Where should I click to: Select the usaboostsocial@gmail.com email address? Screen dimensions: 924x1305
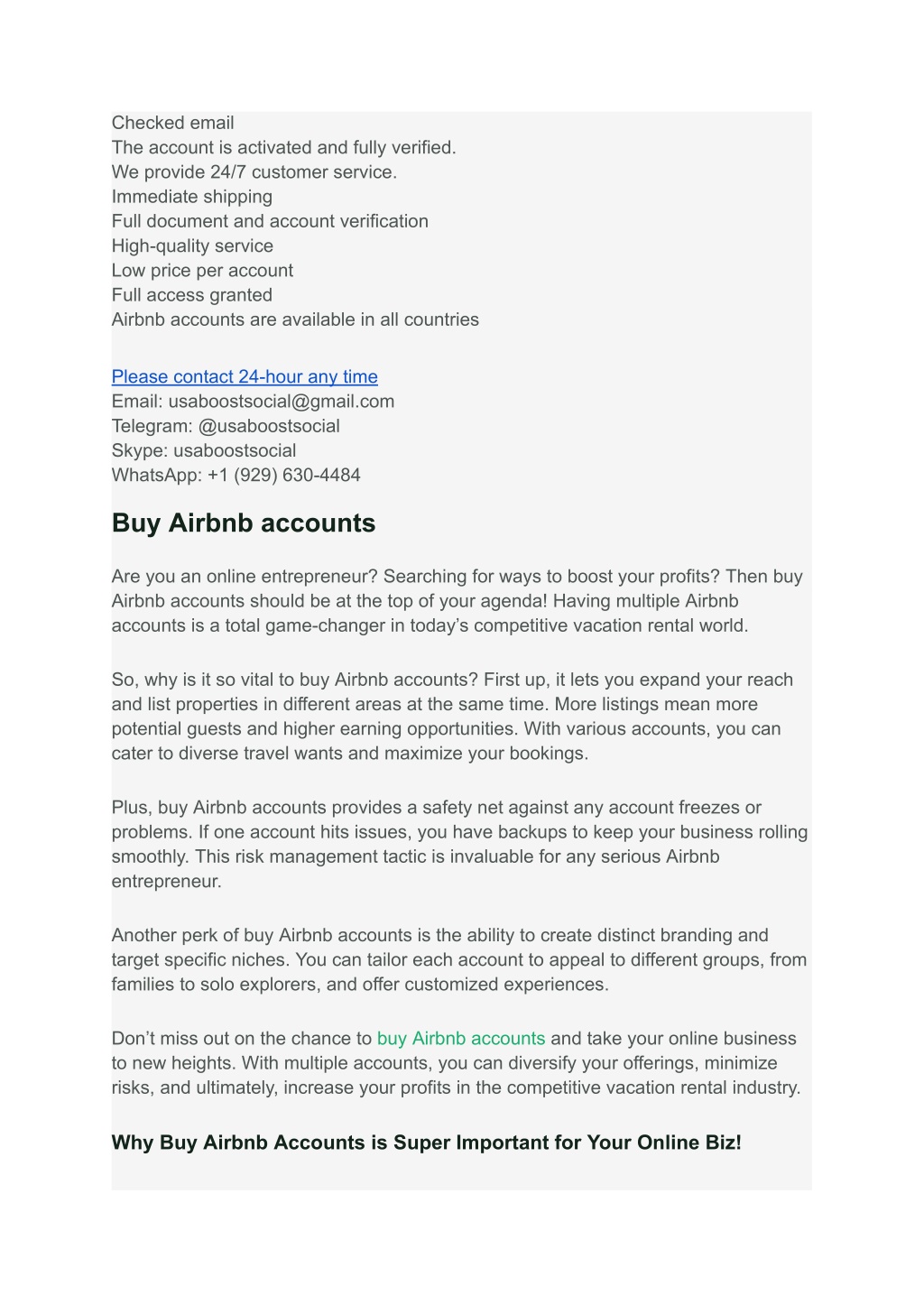(x=282, y=401)
